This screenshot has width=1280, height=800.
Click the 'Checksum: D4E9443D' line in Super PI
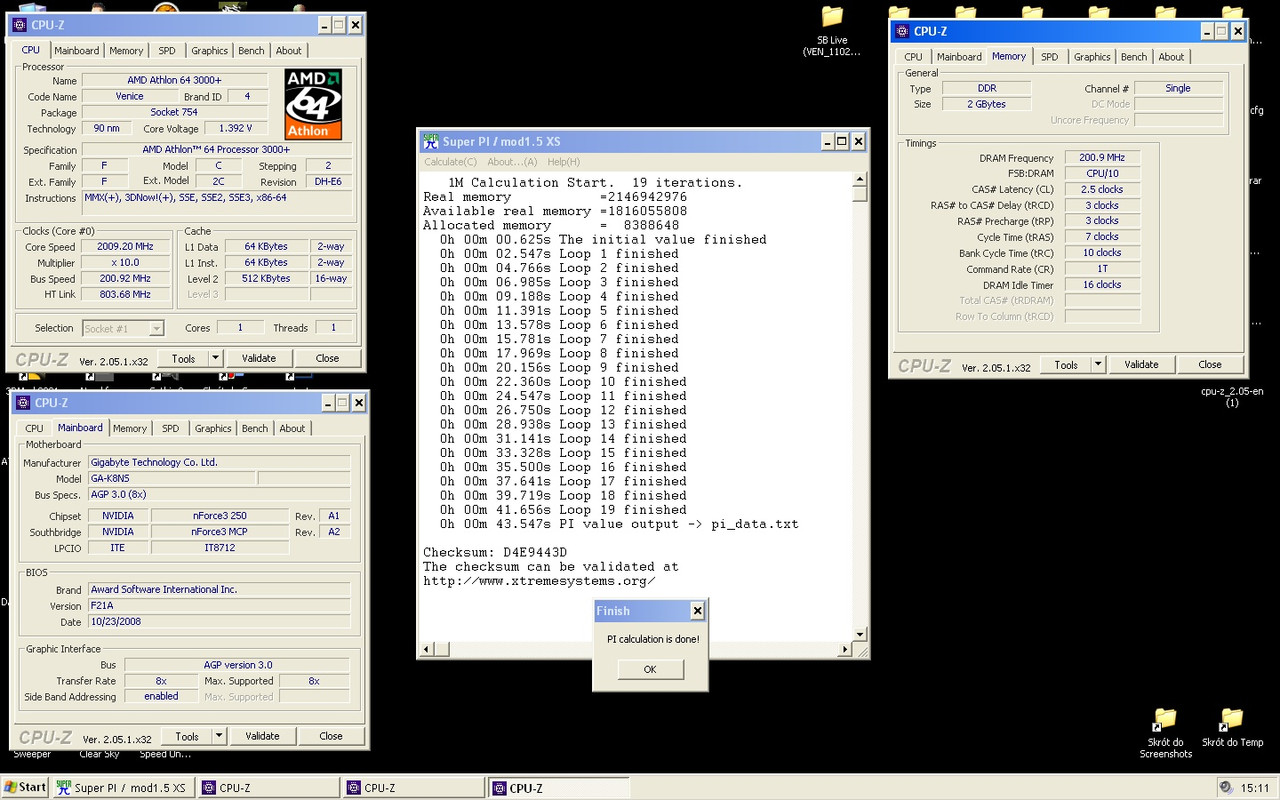(495, 553)
